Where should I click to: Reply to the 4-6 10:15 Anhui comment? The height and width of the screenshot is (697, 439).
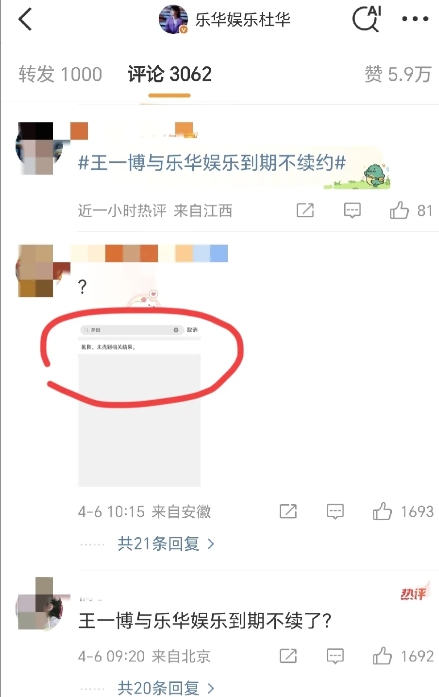[335, 512]
